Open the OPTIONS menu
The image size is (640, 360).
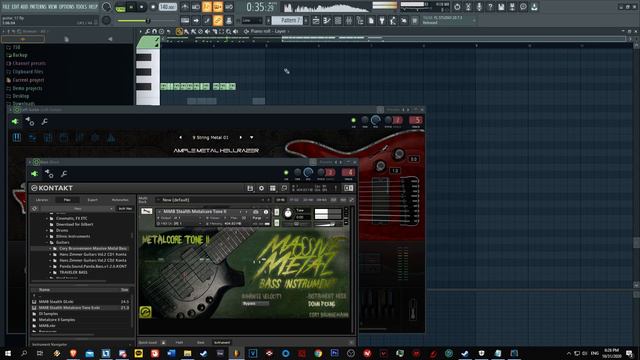click(67, 7)
